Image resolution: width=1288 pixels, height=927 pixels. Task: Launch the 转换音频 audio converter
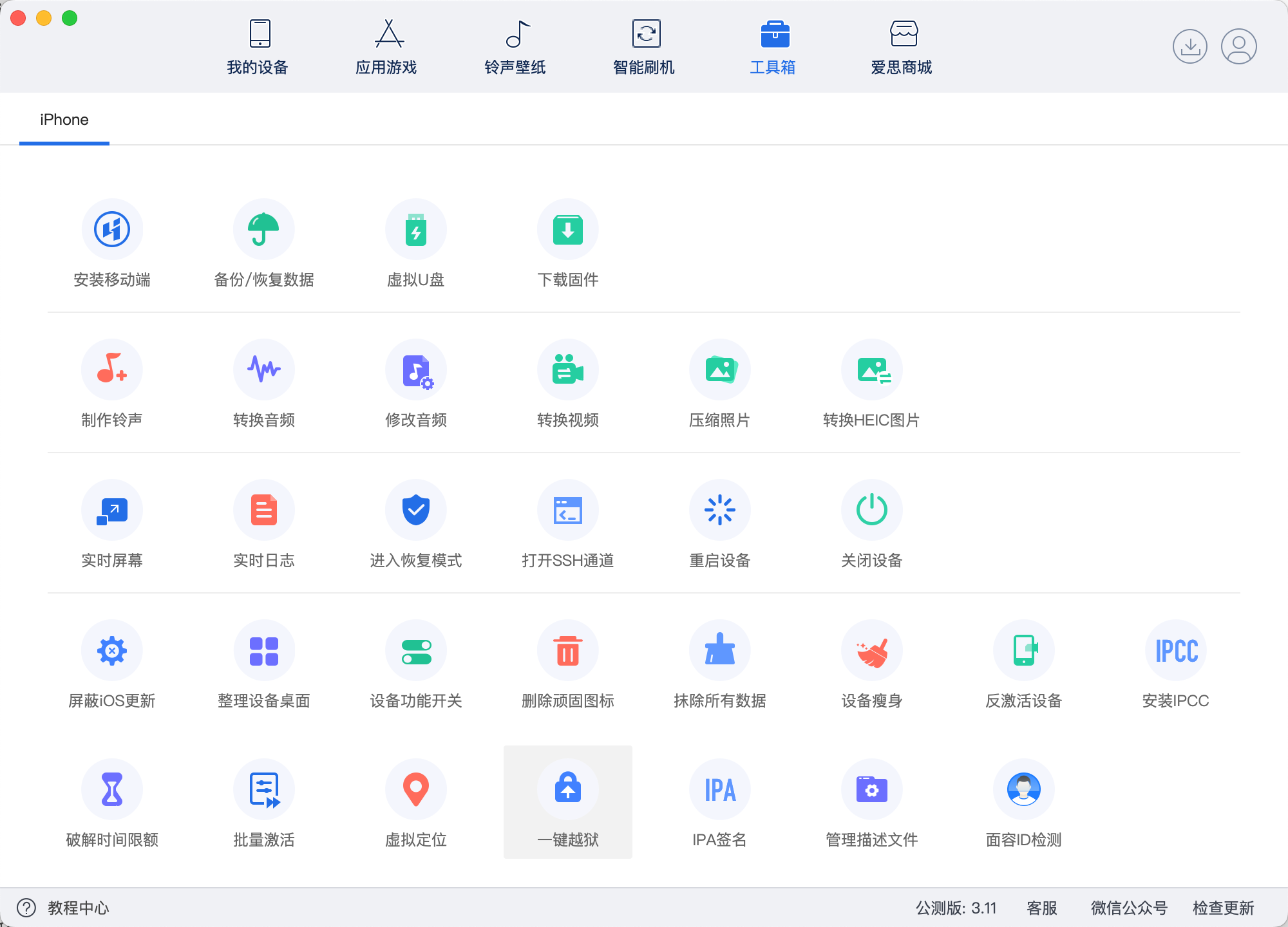264,384
